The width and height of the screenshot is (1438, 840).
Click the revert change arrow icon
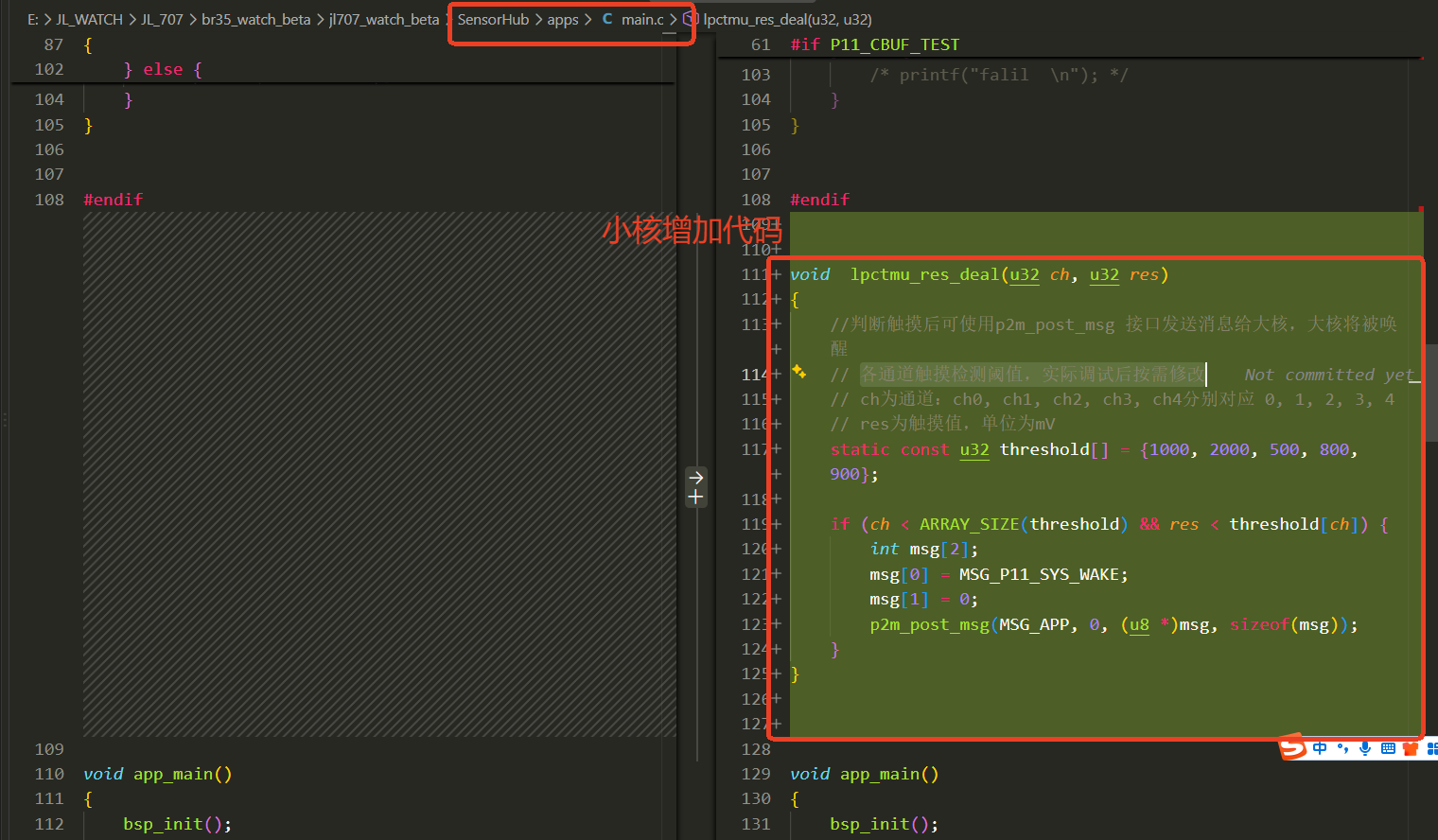pos(696,477)
